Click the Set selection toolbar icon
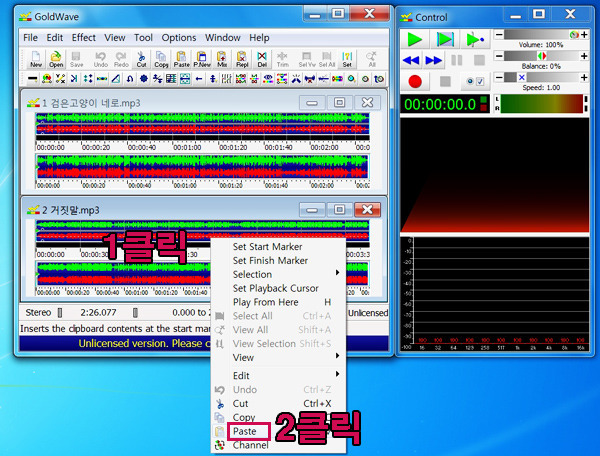The width and height of the screenshot is (600, 456). pyautogui.click(x=347, y=59)
